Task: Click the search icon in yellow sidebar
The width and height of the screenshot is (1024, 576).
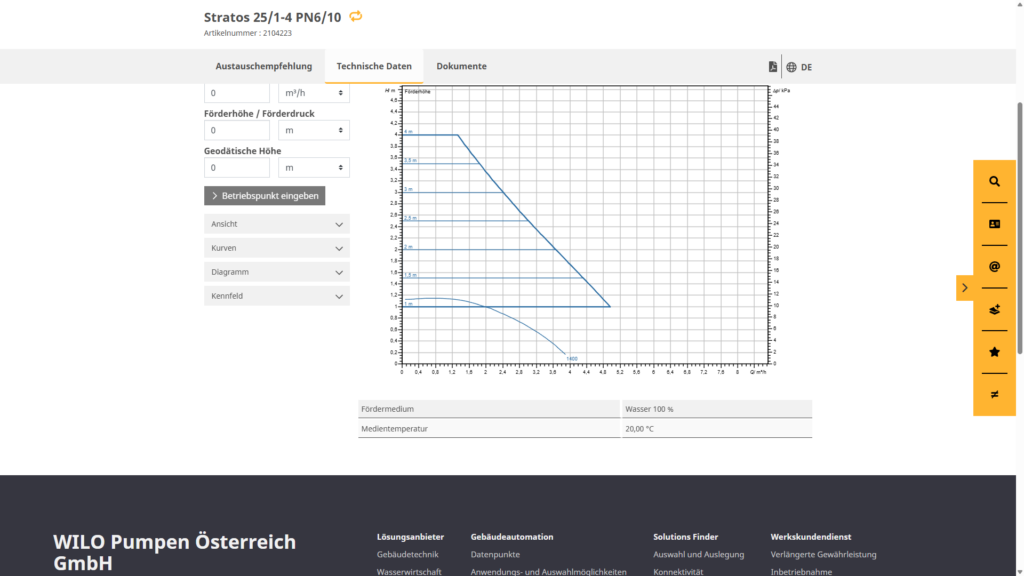Action: coord(994,182)
